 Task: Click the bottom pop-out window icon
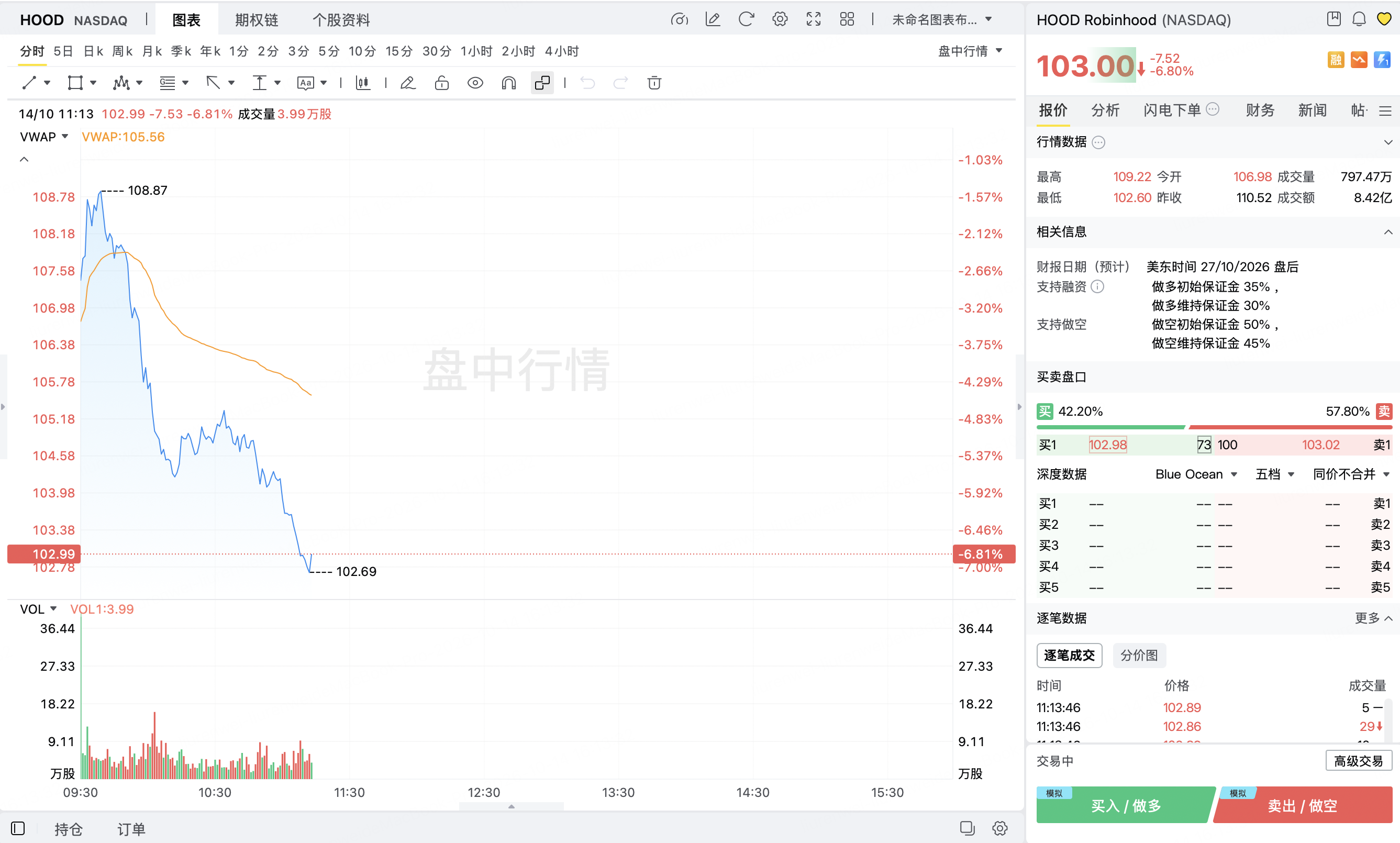[x=966, y=828]
